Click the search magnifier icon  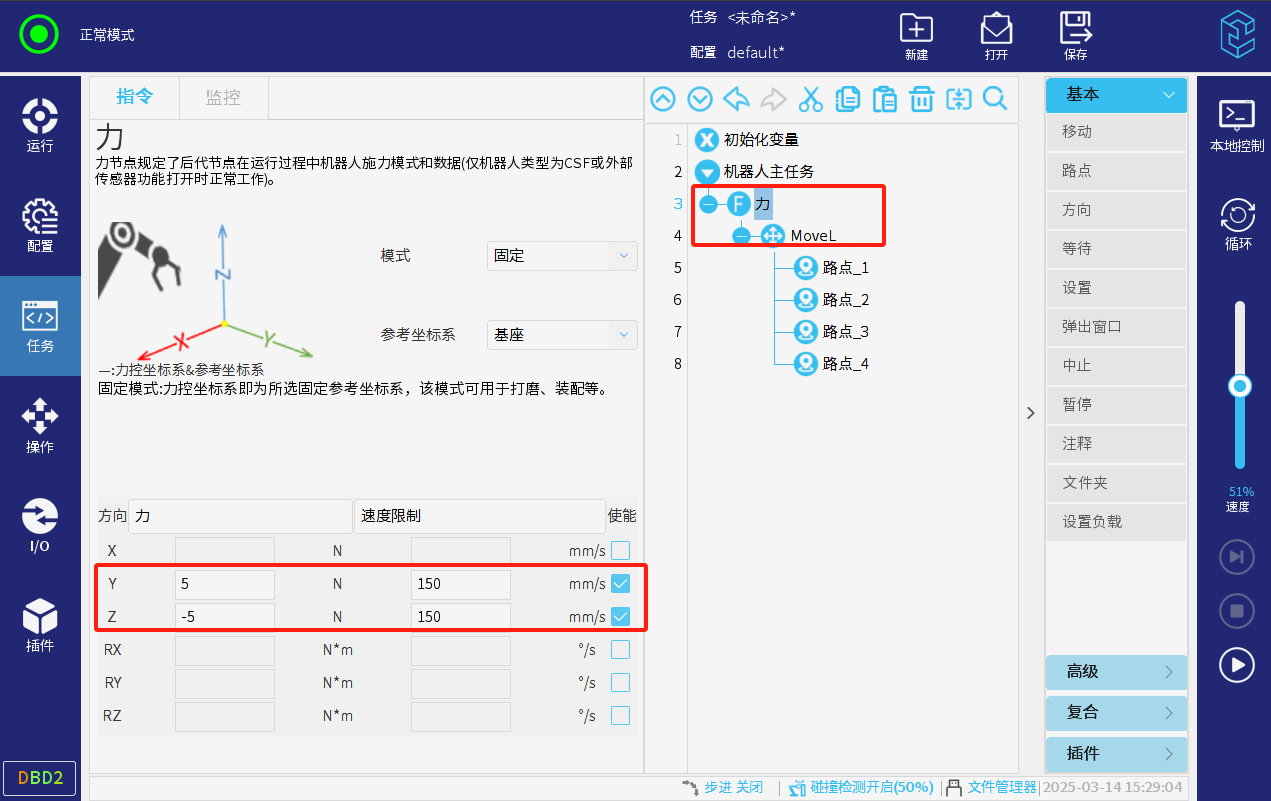(995, 99)
